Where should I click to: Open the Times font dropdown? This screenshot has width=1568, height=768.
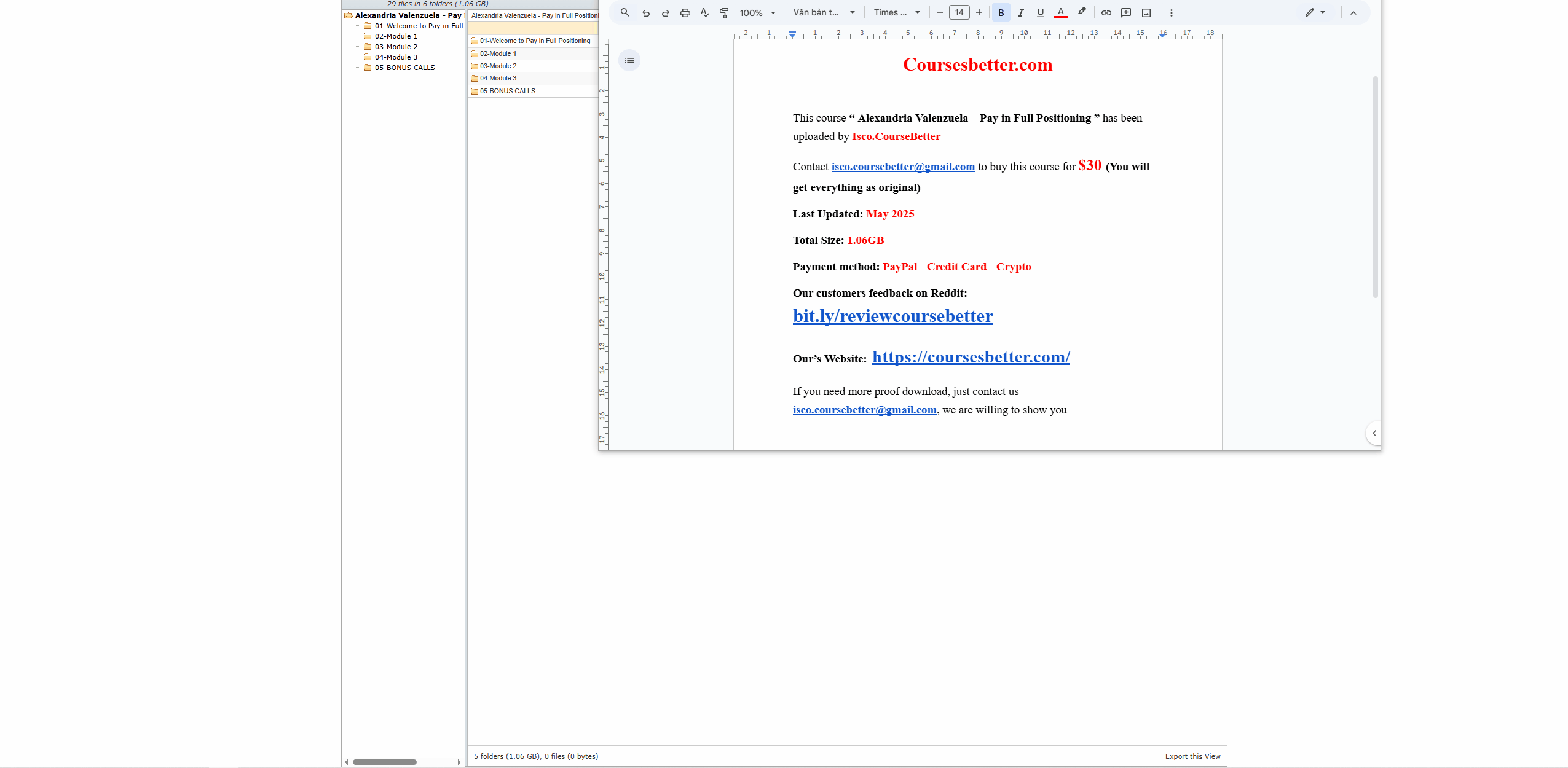point(897,12)
